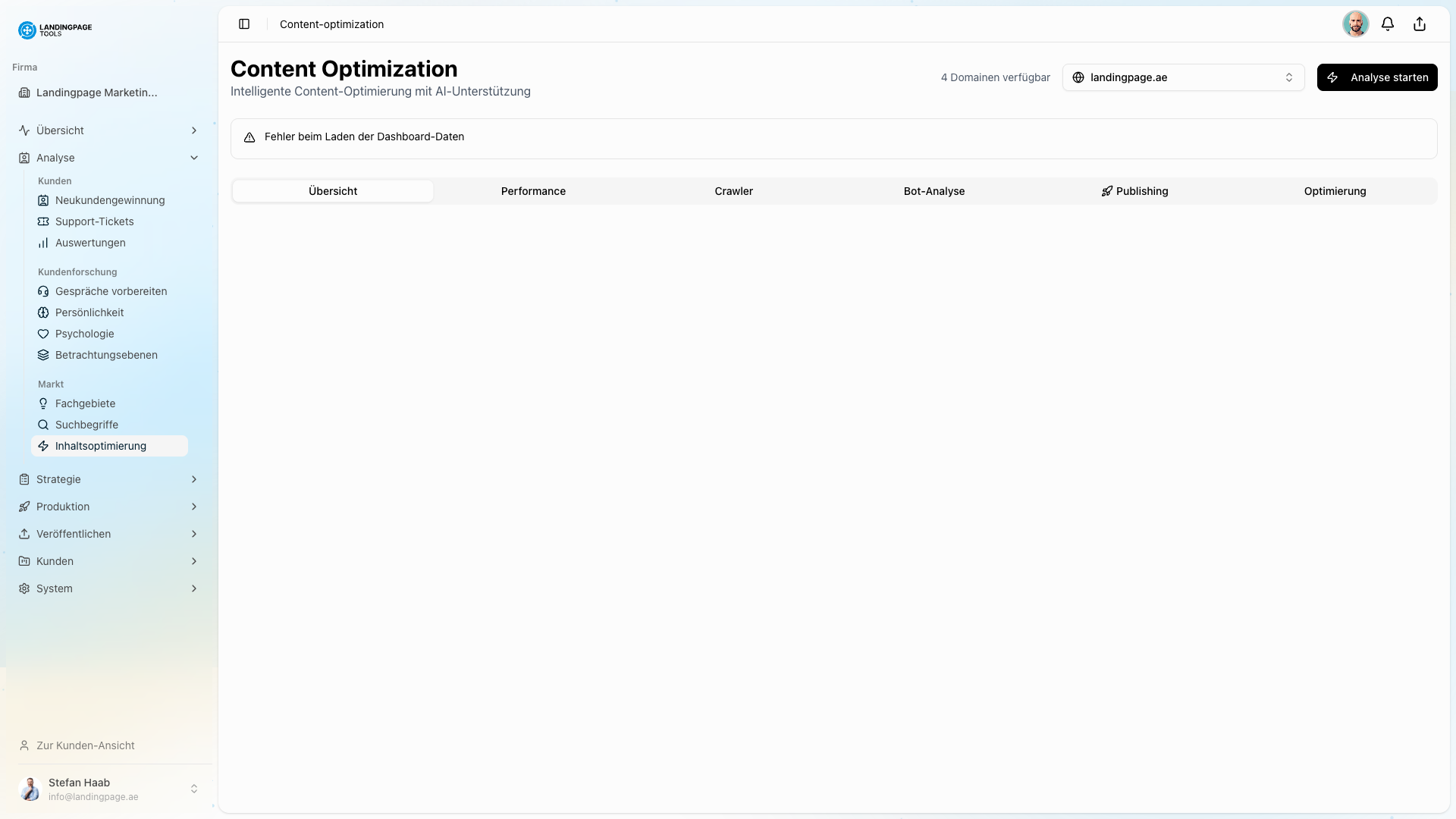
Task: Expand the Produktion section
Action: 194,507
